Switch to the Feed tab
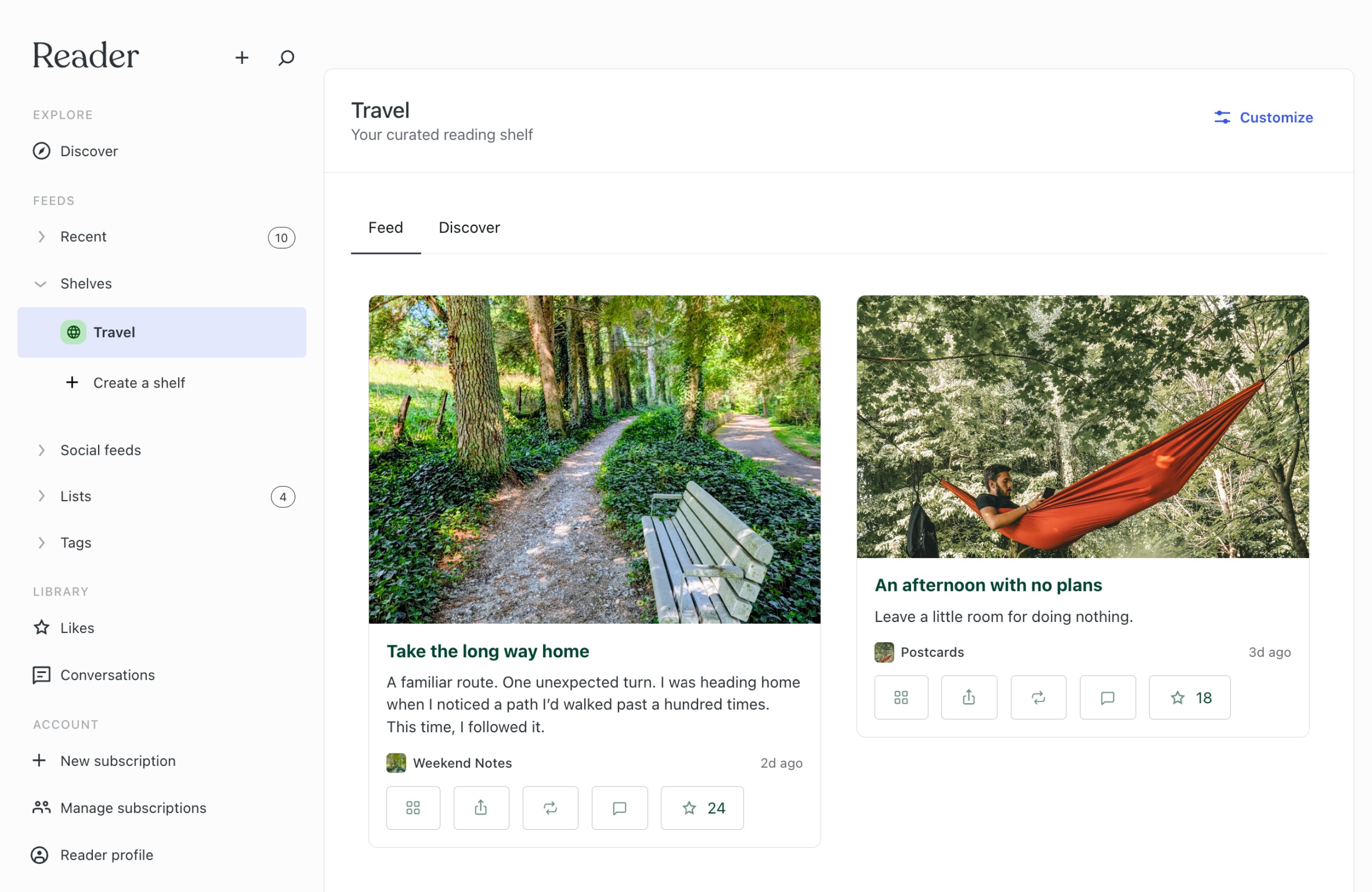 pyautogui.click(x=385, y=228)
